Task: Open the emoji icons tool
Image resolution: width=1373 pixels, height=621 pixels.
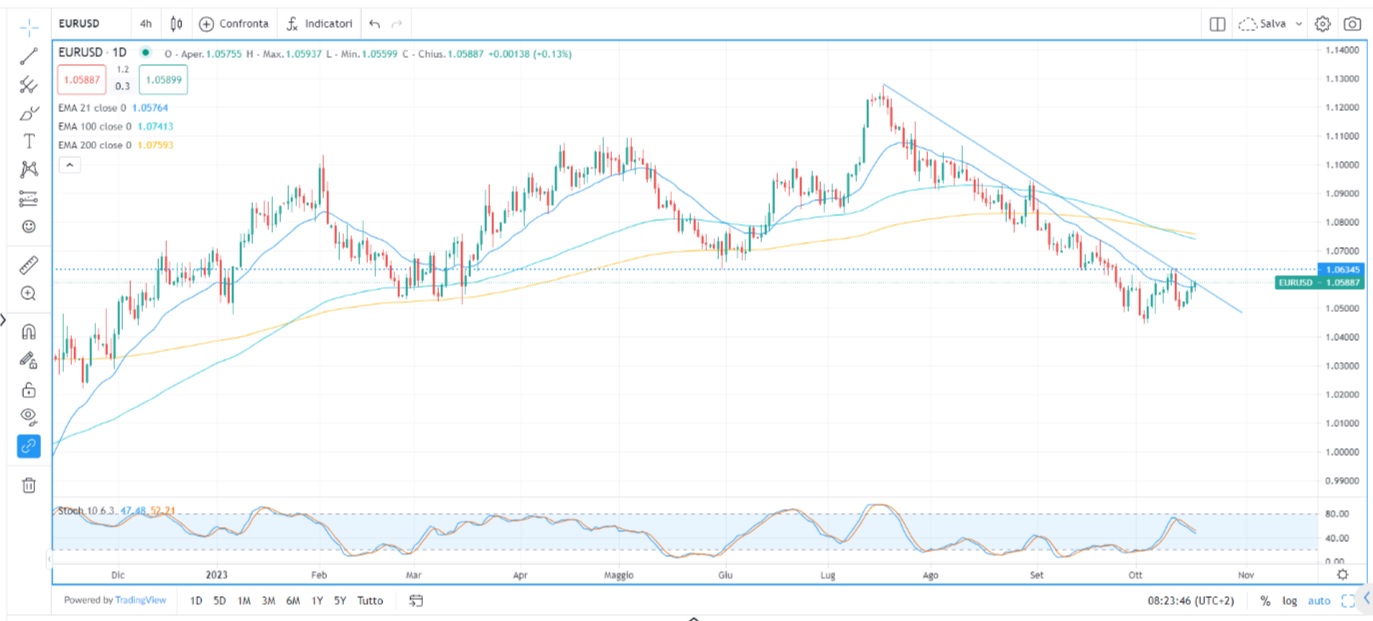Action: (x=29, y=226)
